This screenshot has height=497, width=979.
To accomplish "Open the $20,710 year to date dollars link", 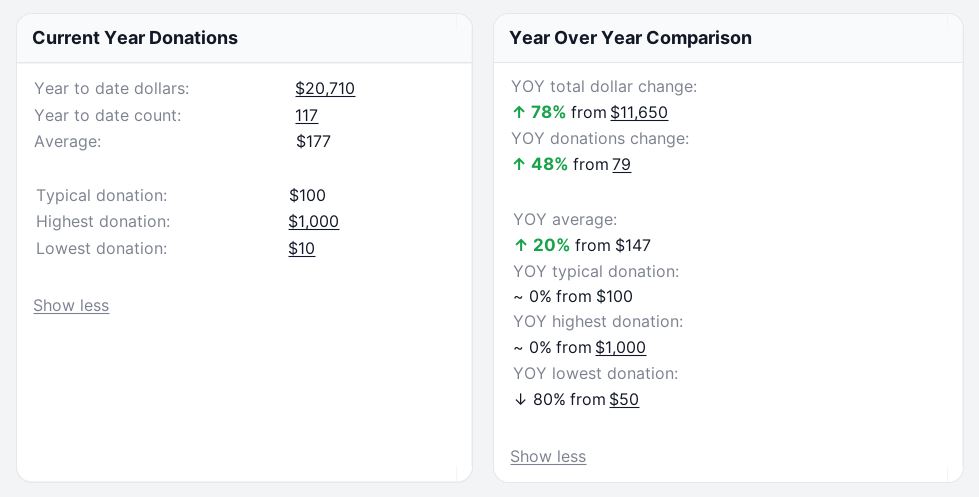I will [325, 89].
